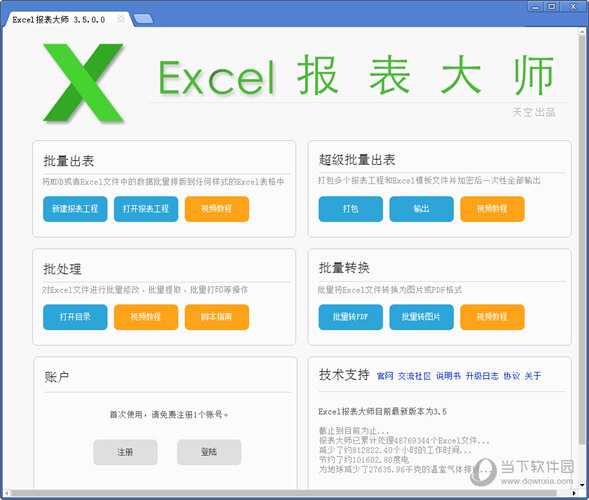Close the Excel报表大师 tab
Viewport: 589px width, 500px height.
[121, 19]
